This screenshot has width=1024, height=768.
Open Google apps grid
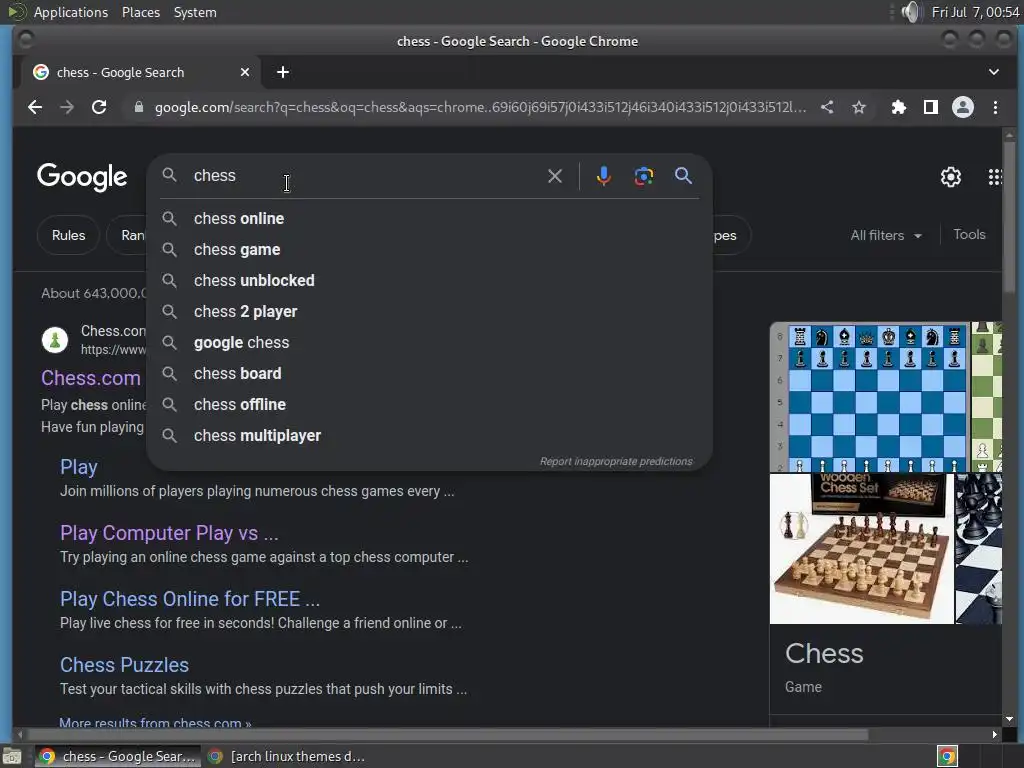coord(995,176)
